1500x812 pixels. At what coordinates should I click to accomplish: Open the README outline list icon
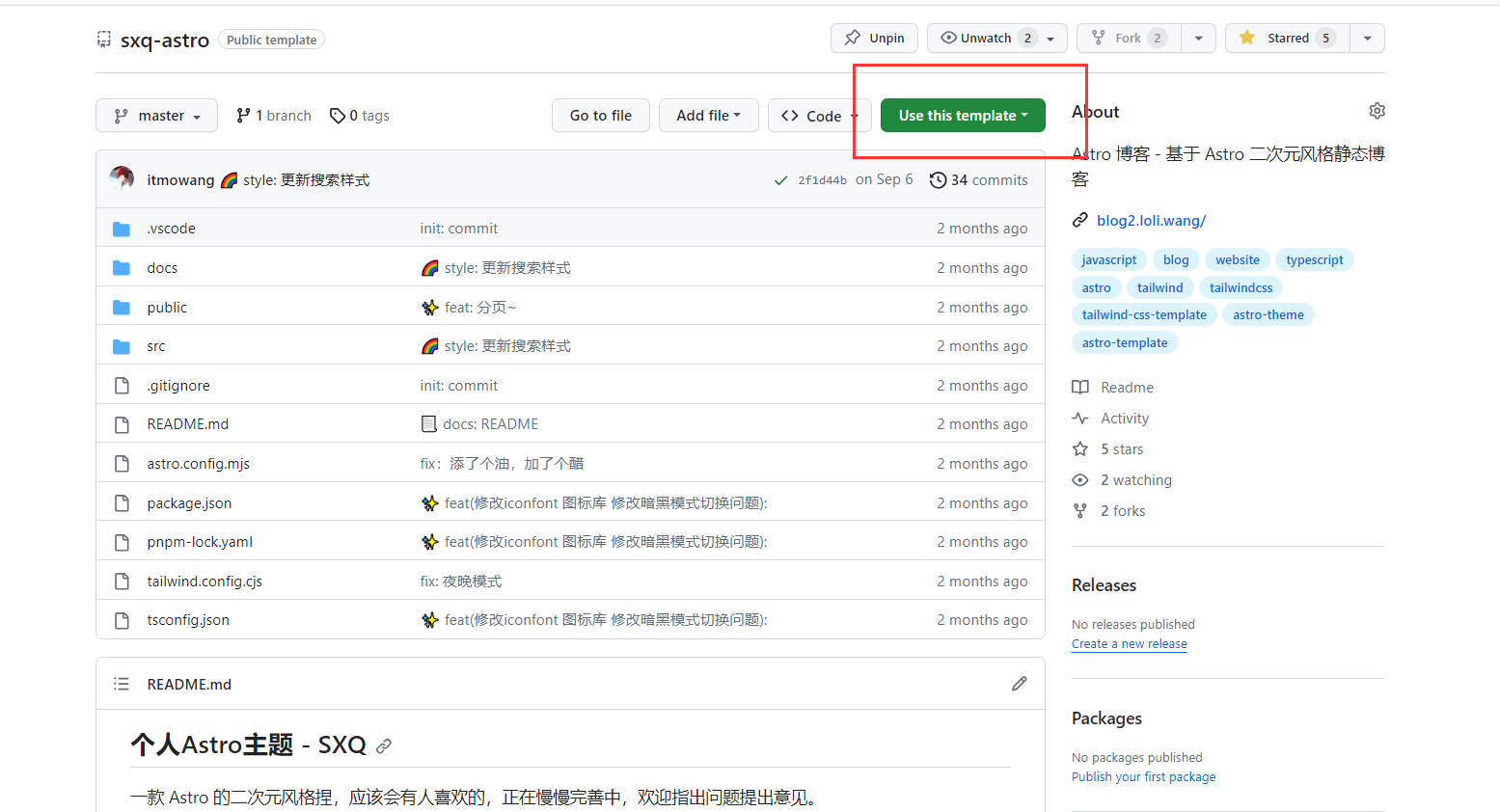[122, 684]
